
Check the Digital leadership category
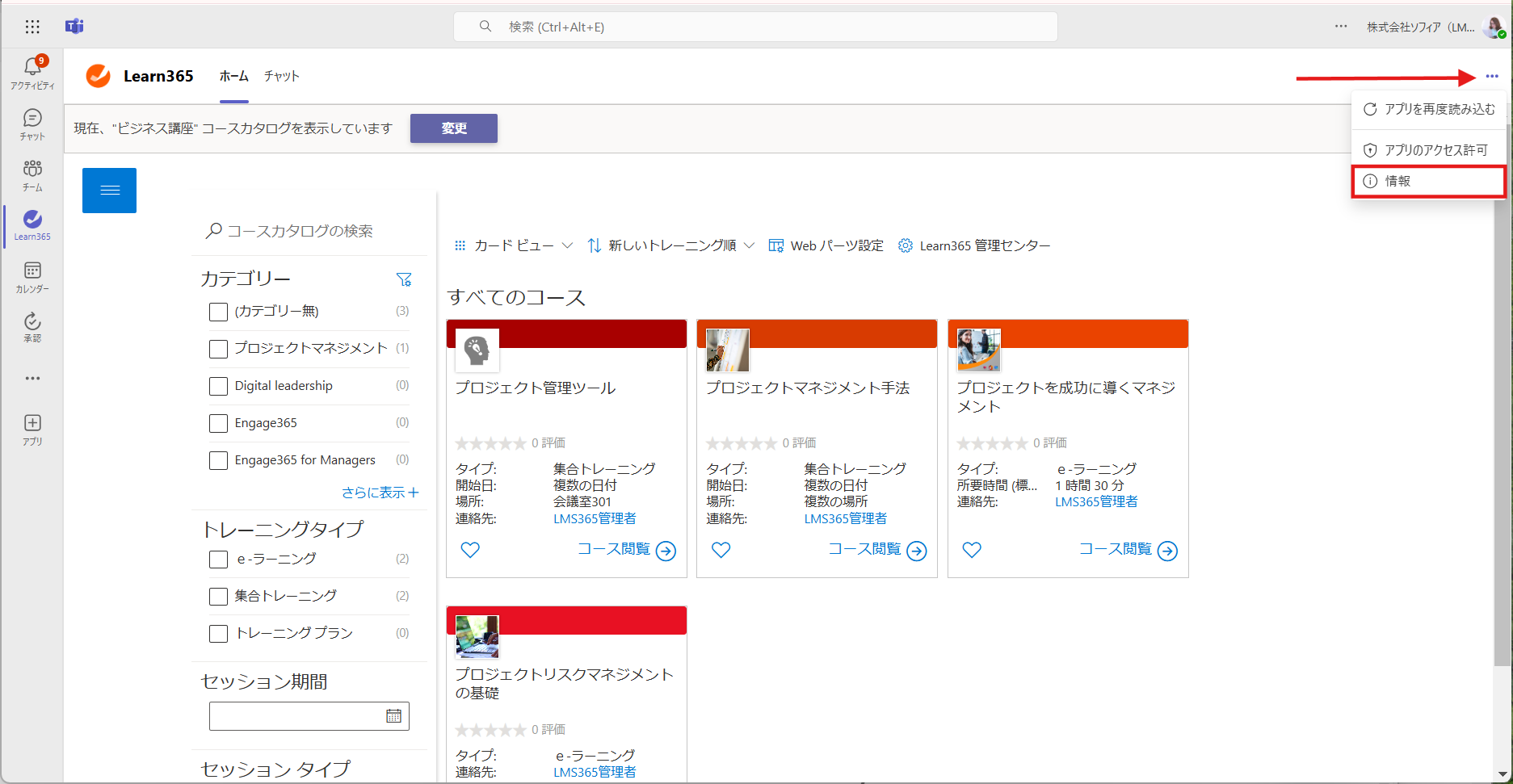tap(218, 386)
